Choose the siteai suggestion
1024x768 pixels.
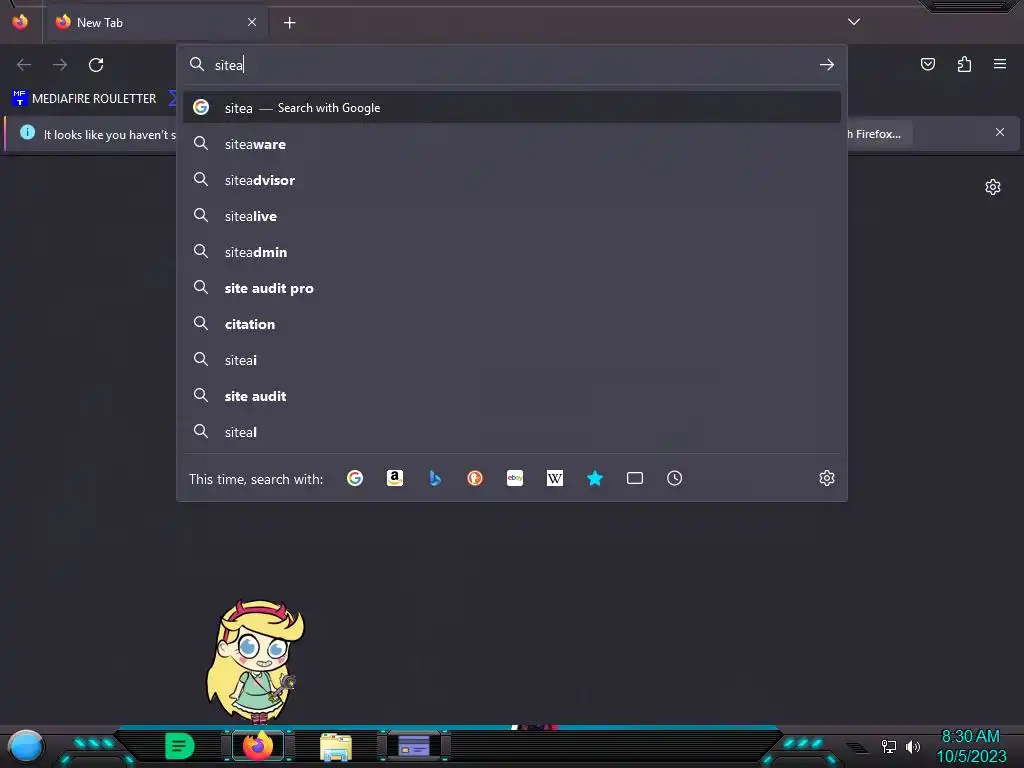[x=512, y=360]
